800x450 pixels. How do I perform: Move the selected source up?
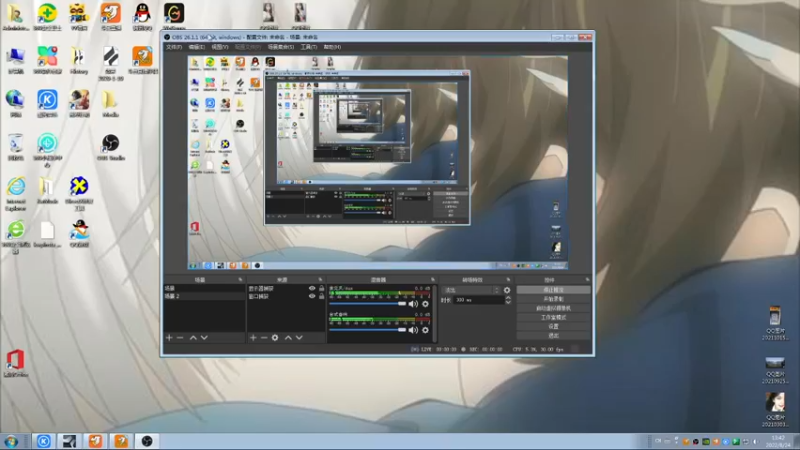(288, 338)
